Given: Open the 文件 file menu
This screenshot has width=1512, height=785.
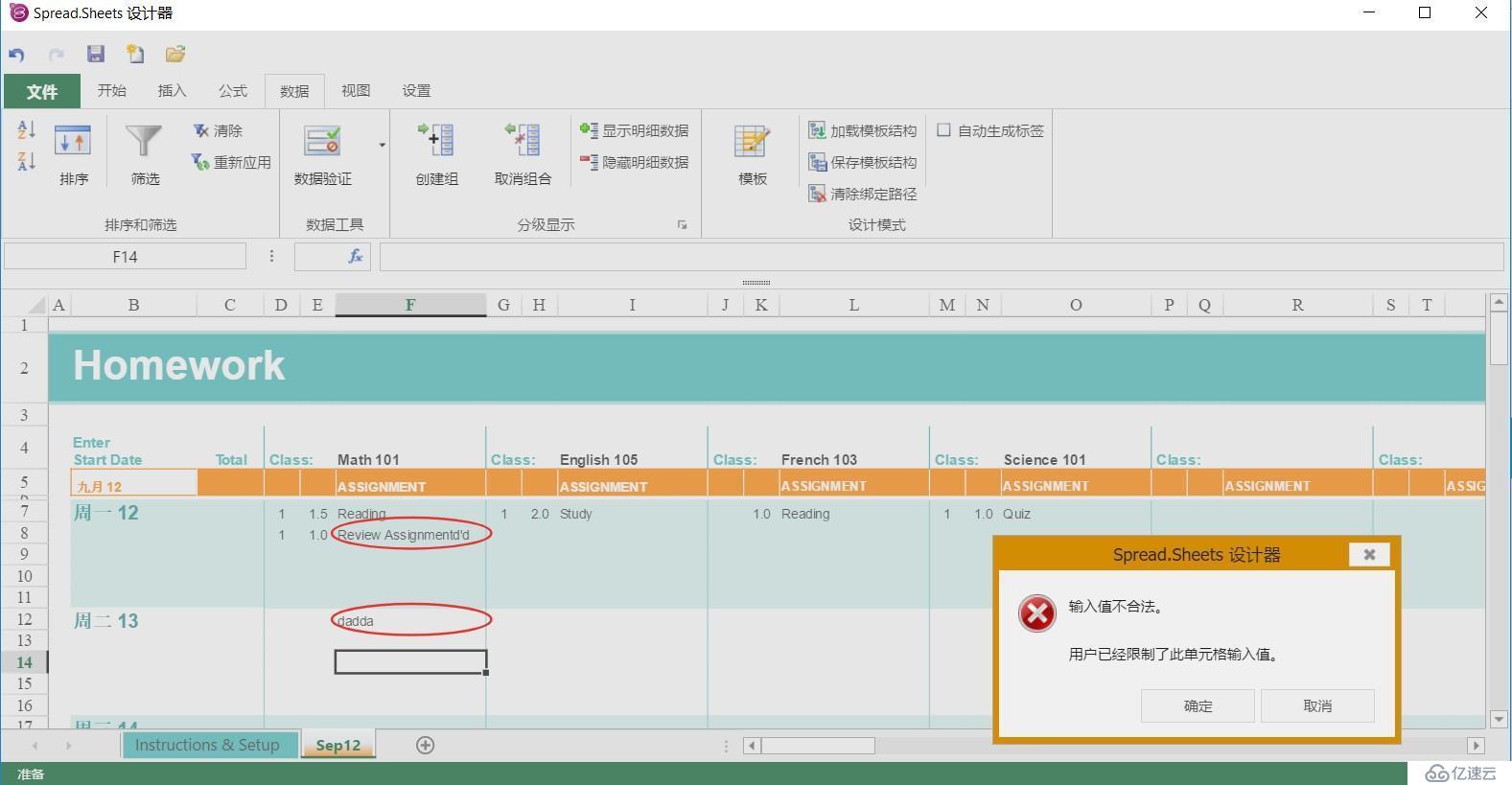Looking at the screenshot, I should pyautogui.click(x=41, y=91).
